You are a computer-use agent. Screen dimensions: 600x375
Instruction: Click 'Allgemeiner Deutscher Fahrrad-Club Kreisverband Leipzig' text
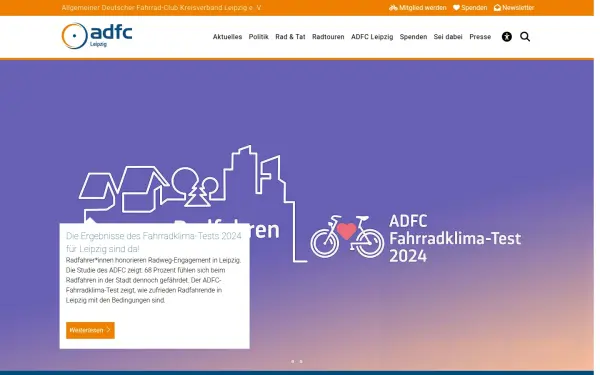[161, 8]
